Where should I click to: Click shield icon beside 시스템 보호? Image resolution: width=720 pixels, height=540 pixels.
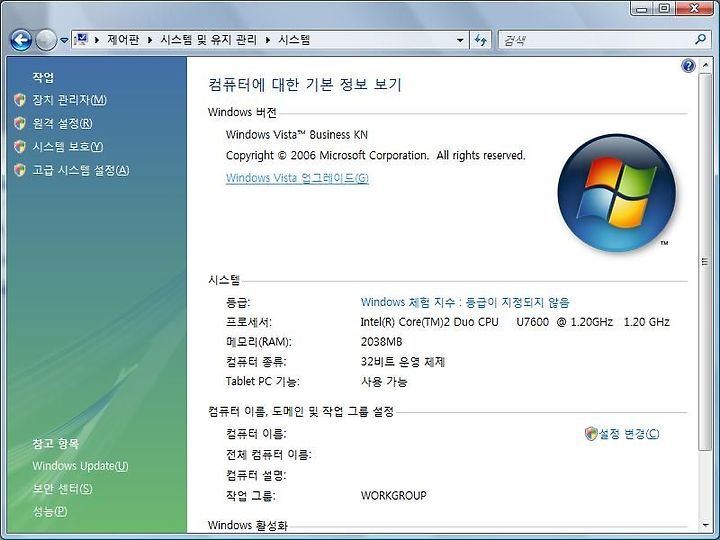coord(20,146)
